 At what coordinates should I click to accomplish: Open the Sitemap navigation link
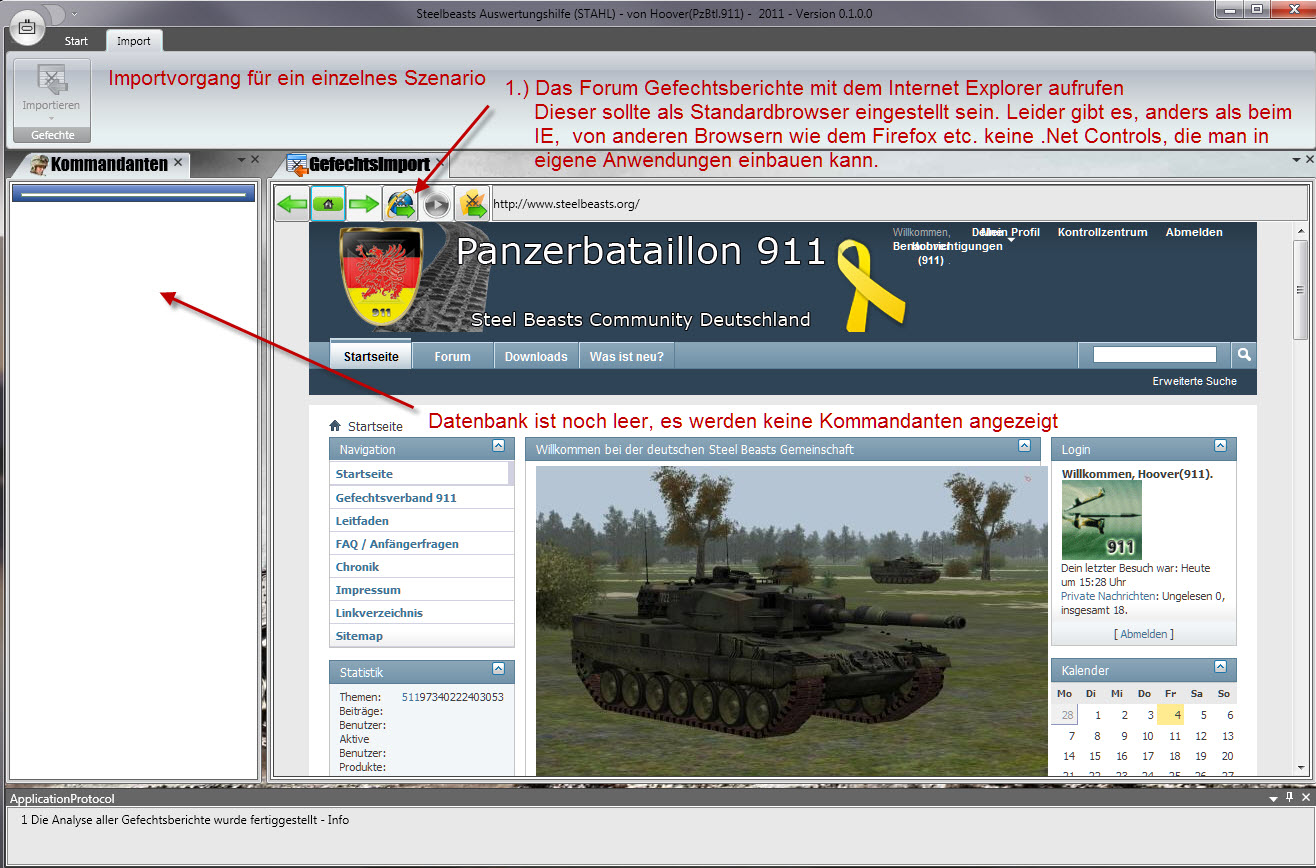(x=359, y=636)
